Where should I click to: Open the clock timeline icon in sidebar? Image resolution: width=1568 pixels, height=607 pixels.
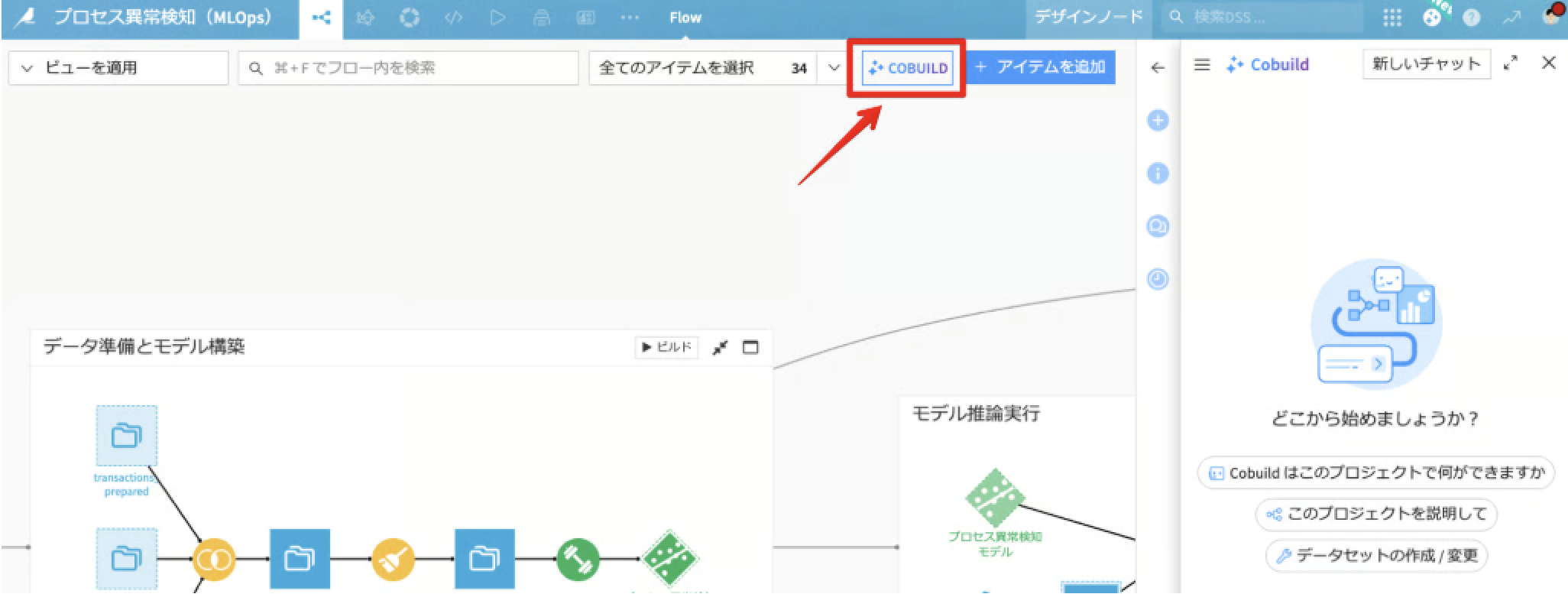[x=1158, y=279]
